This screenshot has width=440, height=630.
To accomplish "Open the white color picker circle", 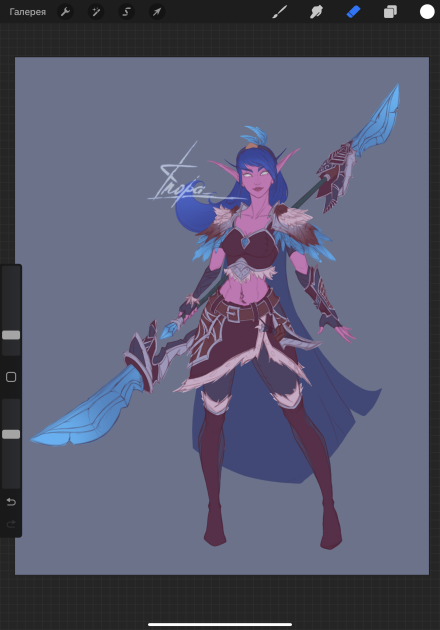I will click(427, 12).
